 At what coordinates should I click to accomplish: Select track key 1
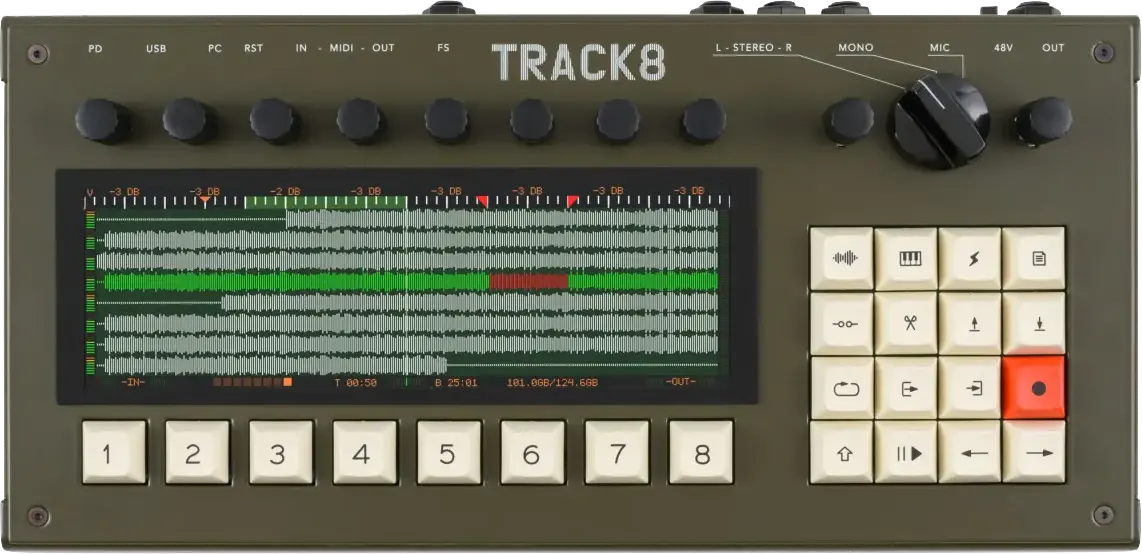[114, 452]
